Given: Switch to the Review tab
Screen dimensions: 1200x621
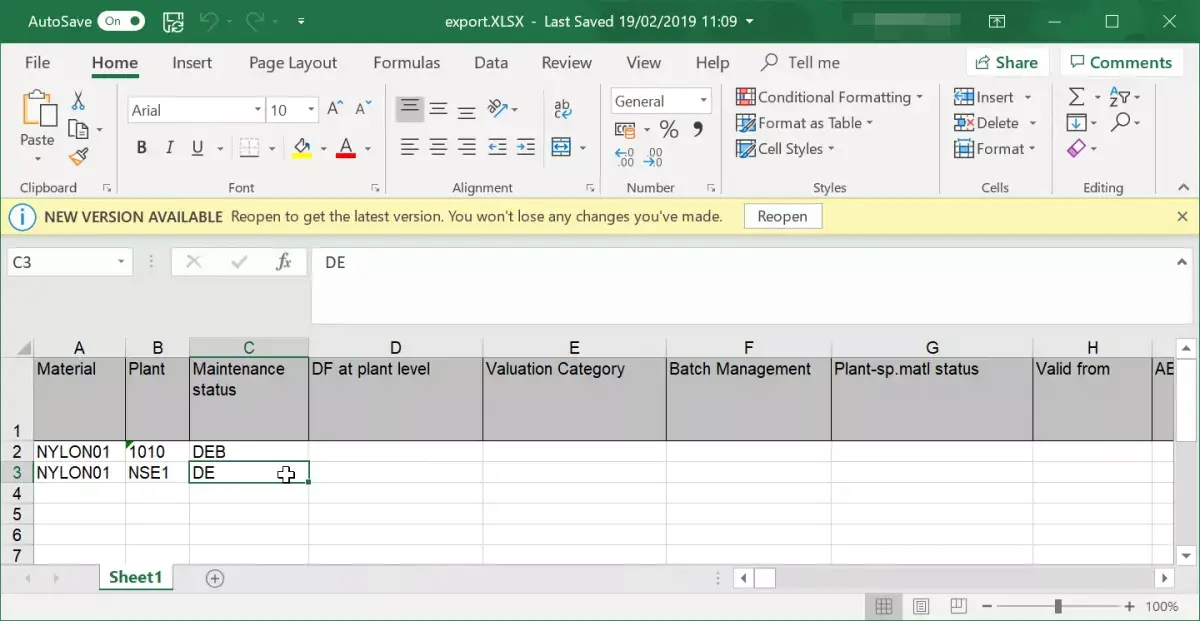Looking at the screenshot, I should (567, 62).
